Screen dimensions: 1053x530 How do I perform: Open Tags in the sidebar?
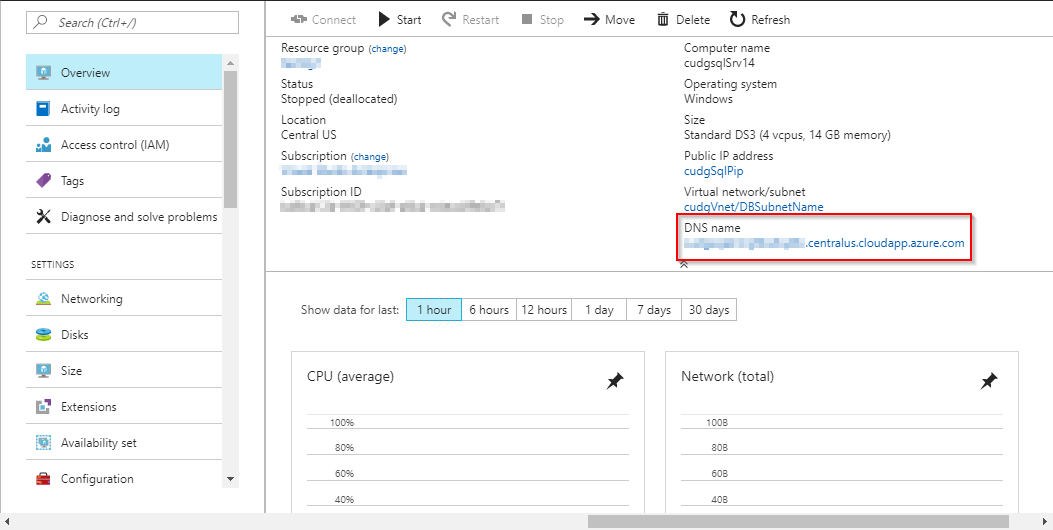(124, 181)
